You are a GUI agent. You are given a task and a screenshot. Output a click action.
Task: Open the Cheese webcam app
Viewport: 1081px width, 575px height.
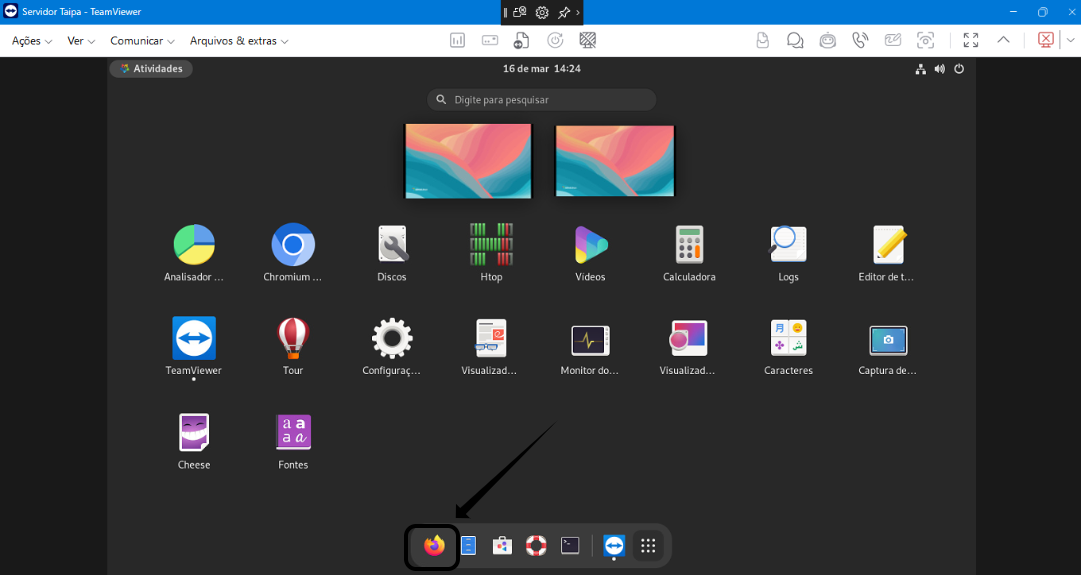194,432
